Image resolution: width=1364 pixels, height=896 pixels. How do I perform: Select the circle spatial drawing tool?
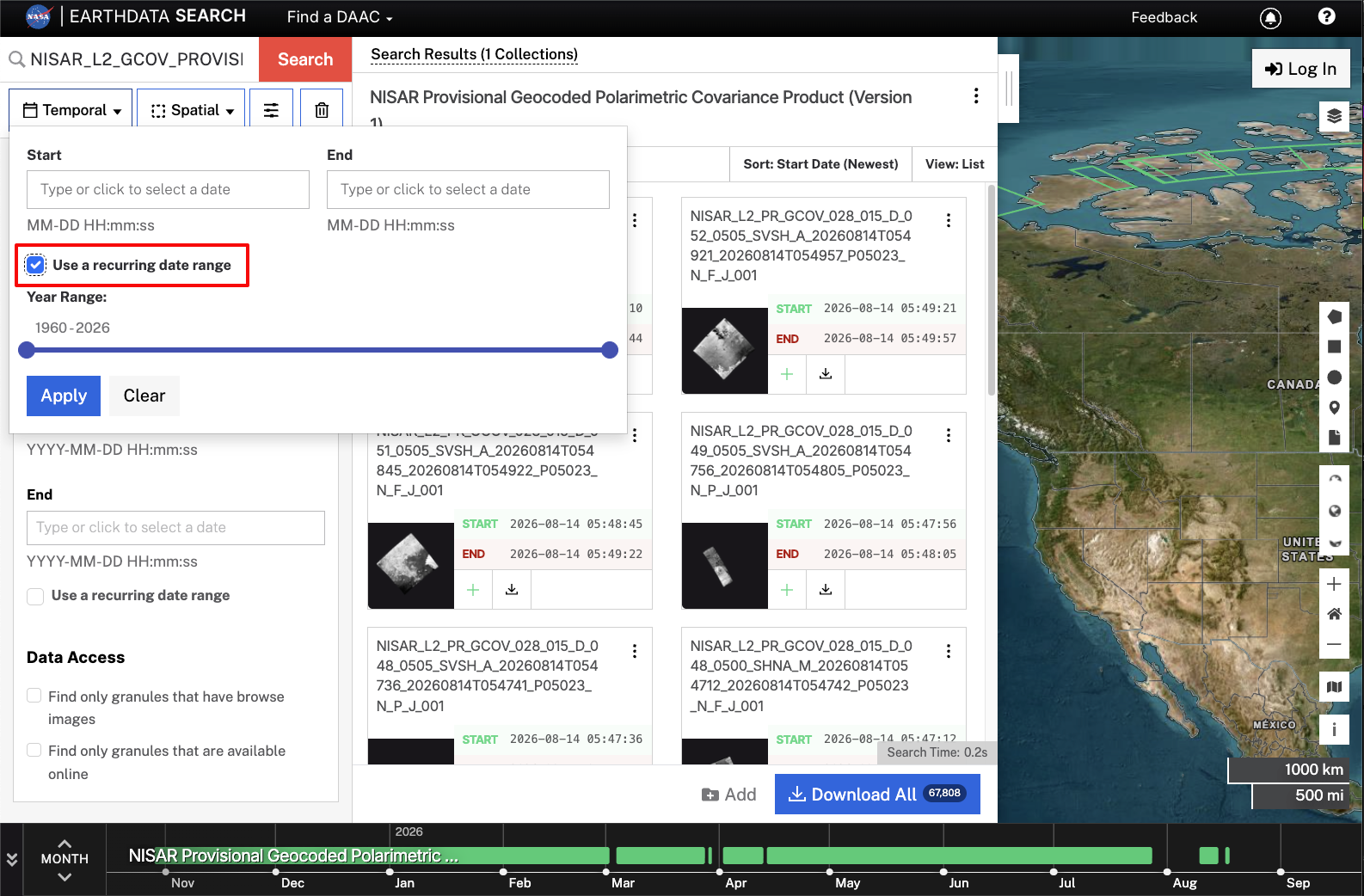[1334, 377]
